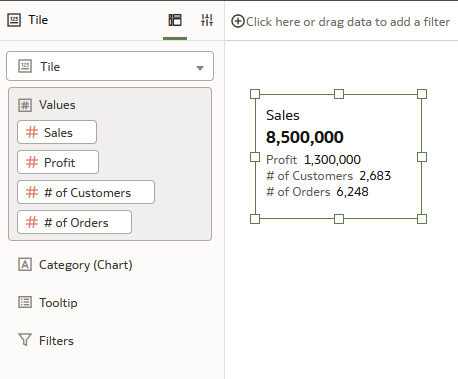The width and height of the screenshot is (458, 379).
Task: Click the Tile title in panel header
Action: pos(38,20)
